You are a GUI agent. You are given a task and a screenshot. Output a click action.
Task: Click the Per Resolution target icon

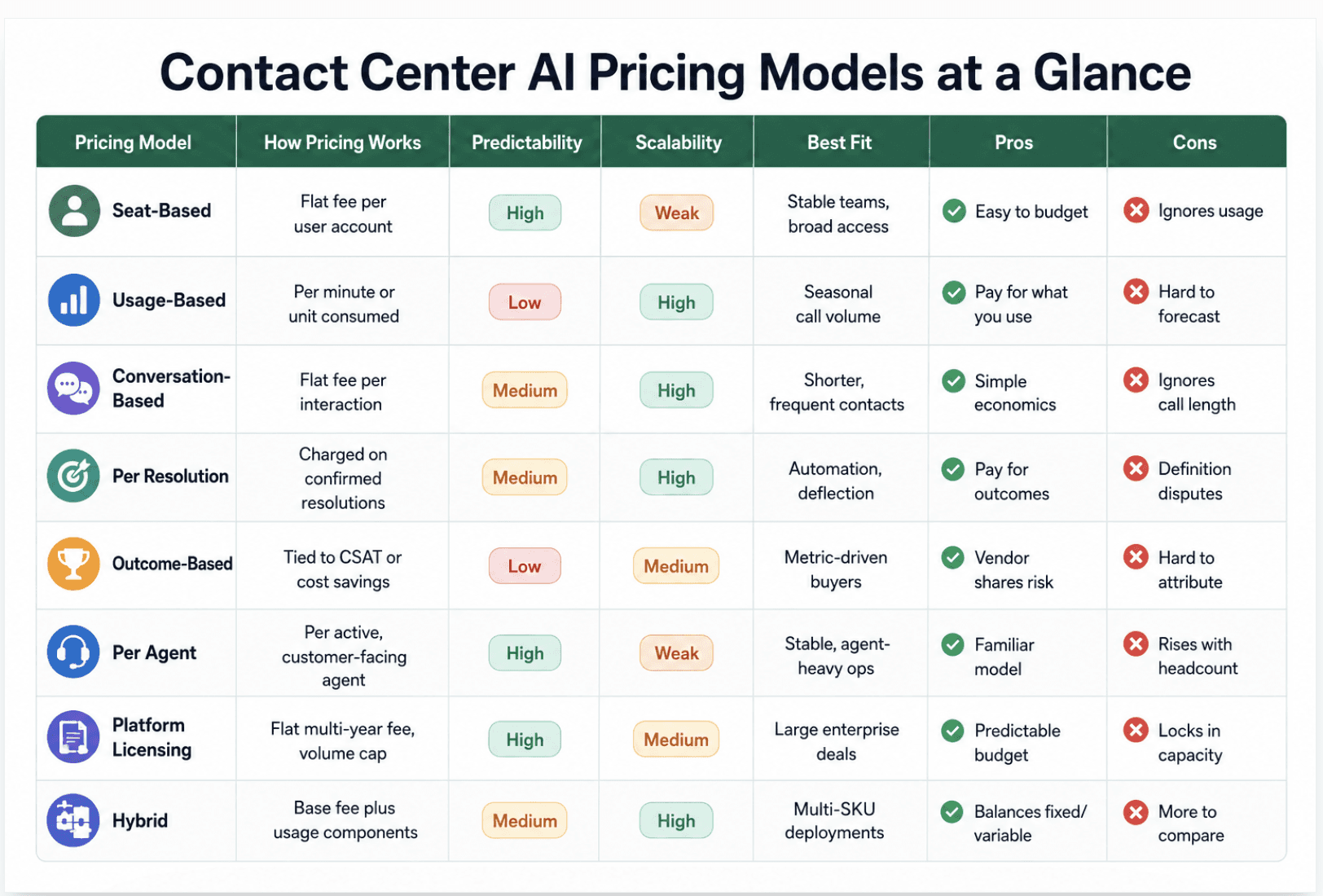click(x=74, y=476)
